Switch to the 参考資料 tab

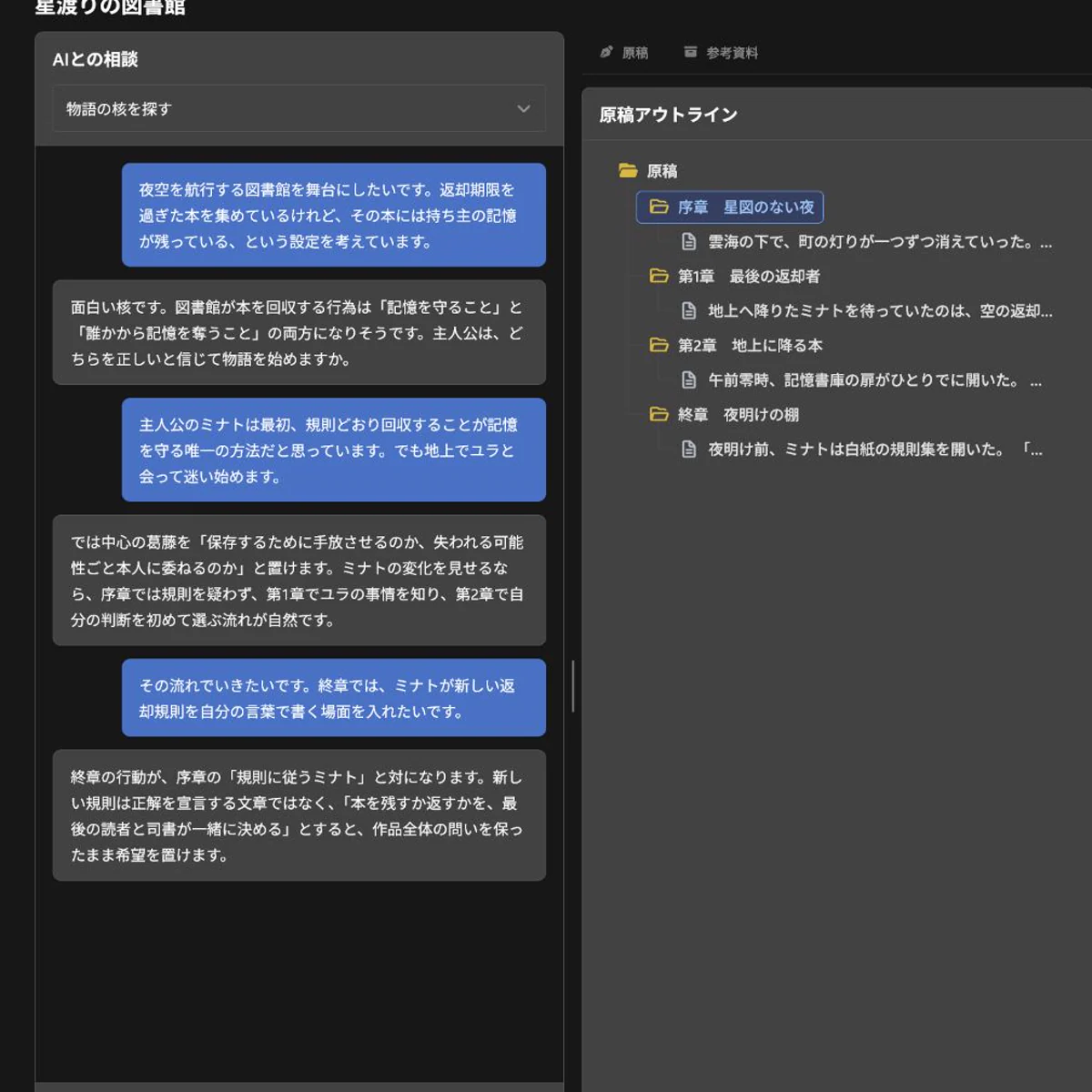pyautogui.click(x=721, y=53)
